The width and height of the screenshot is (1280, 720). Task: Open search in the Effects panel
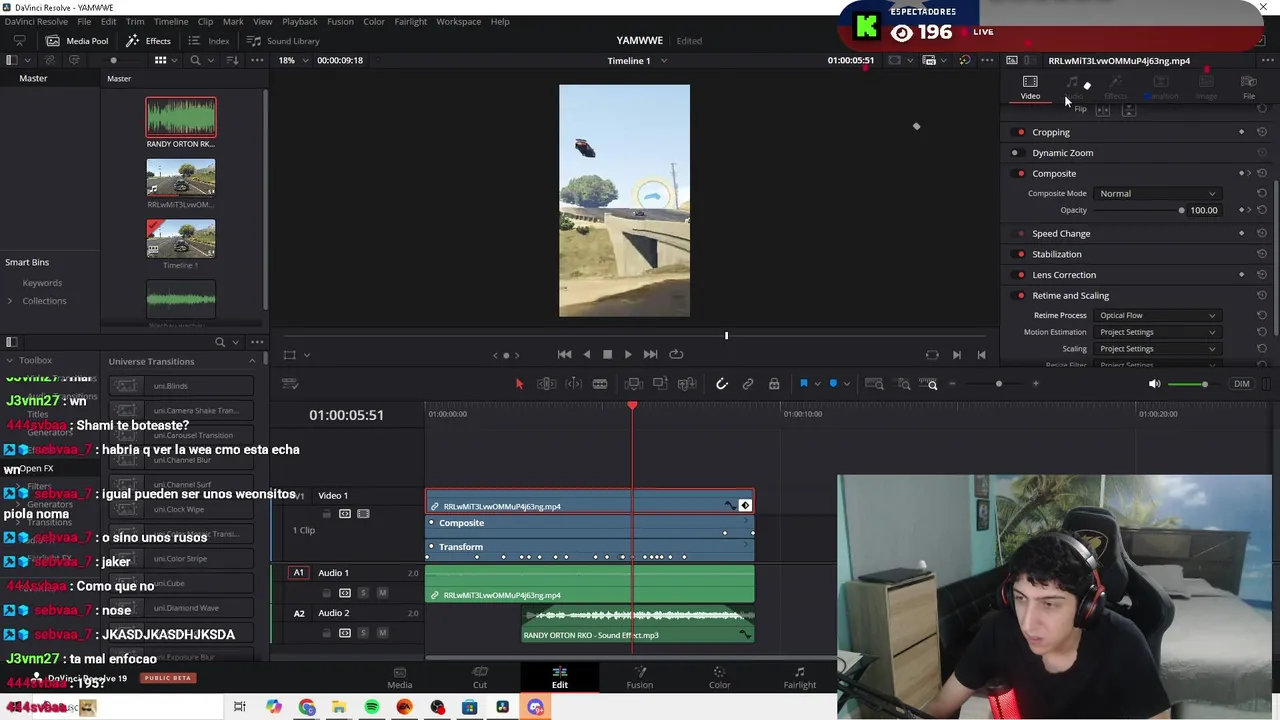coord(220,342)
